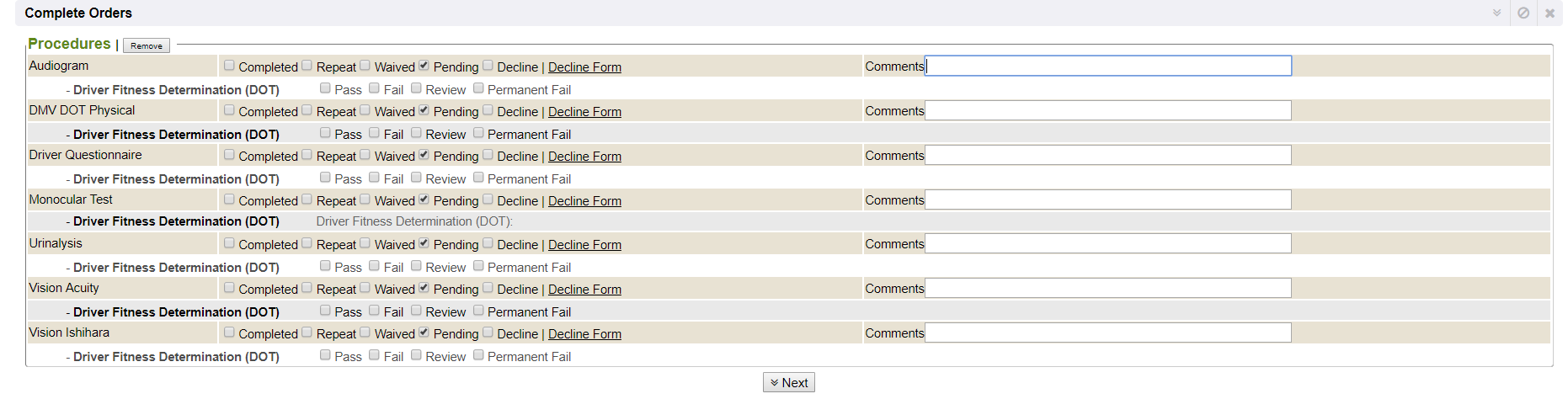Check Review under Audiogram fitness determination
1568x399 pixels.
[x=416, y=88]
